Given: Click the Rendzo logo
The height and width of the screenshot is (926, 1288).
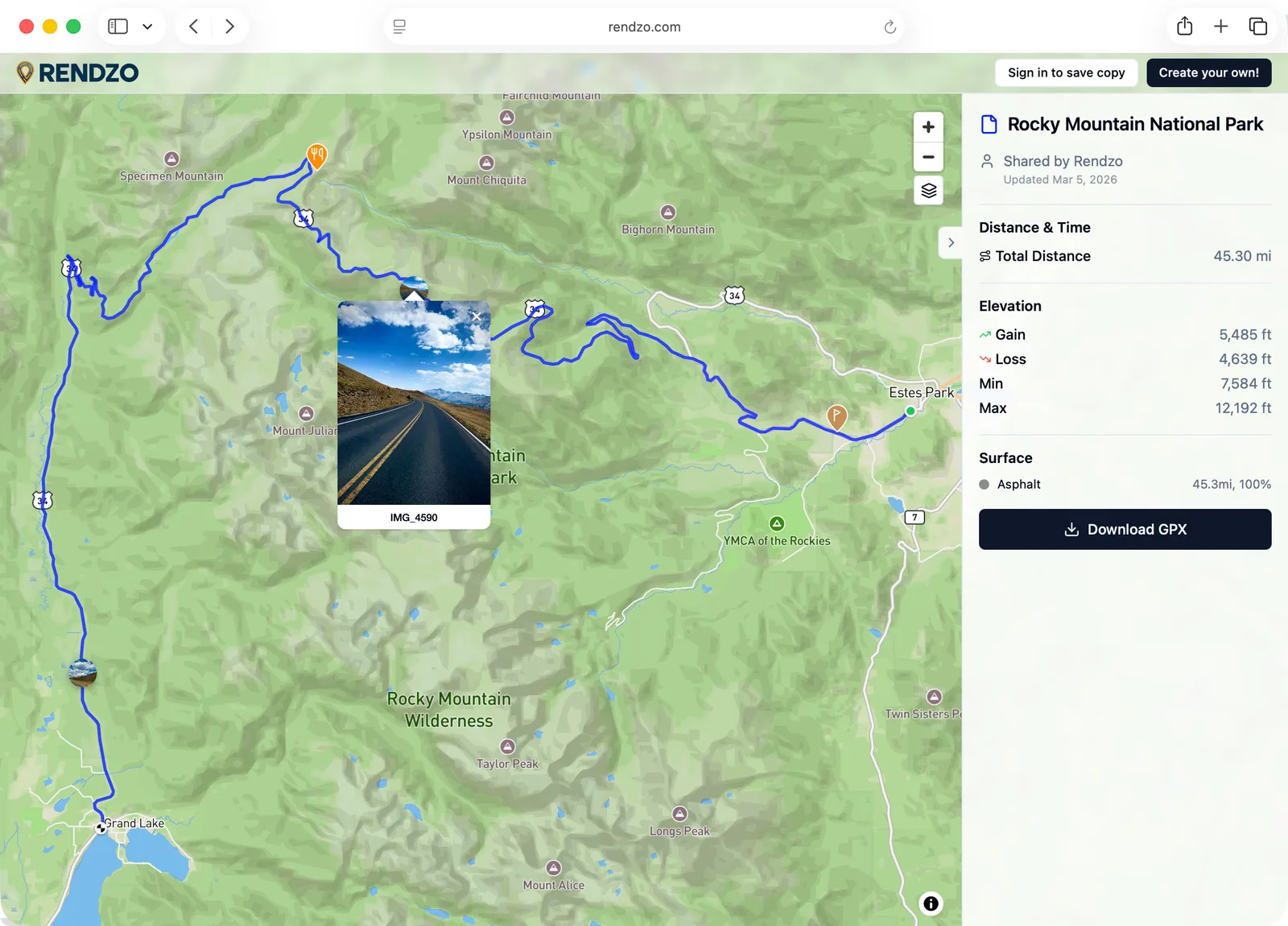Looking at the screenshot, I should 76,72.
